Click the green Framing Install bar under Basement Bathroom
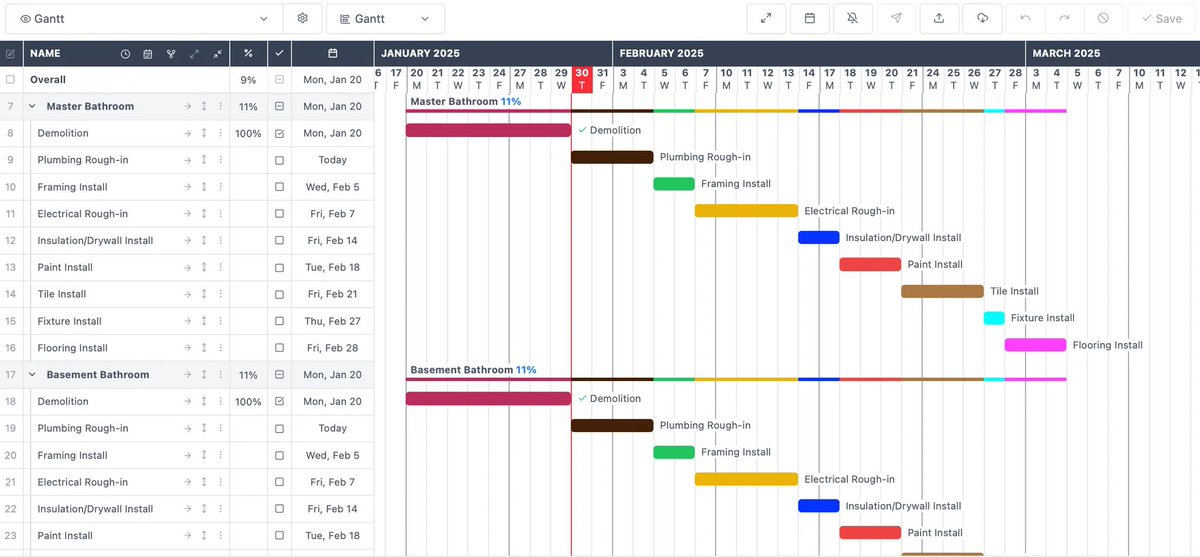 point(674,452)
